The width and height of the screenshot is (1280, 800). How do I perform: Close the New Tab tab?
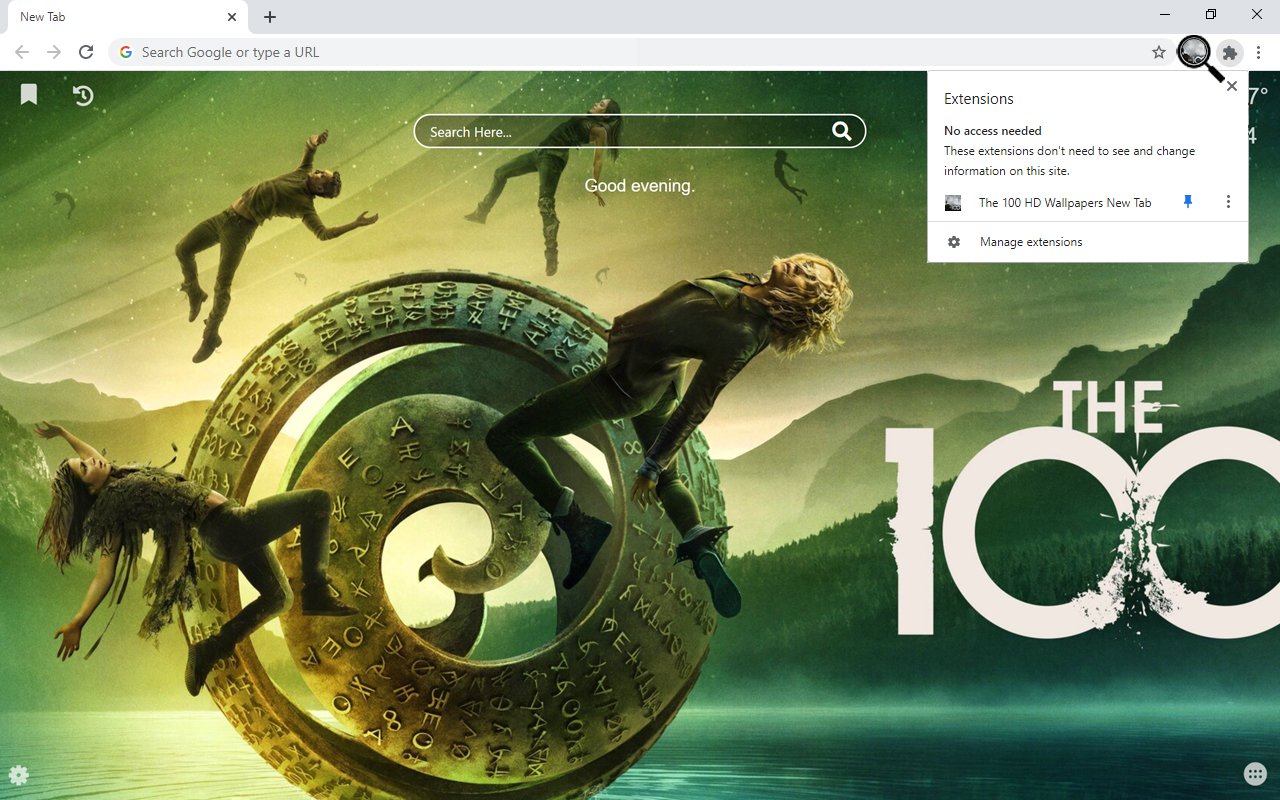pyautogui.click(x=232, y=17)
